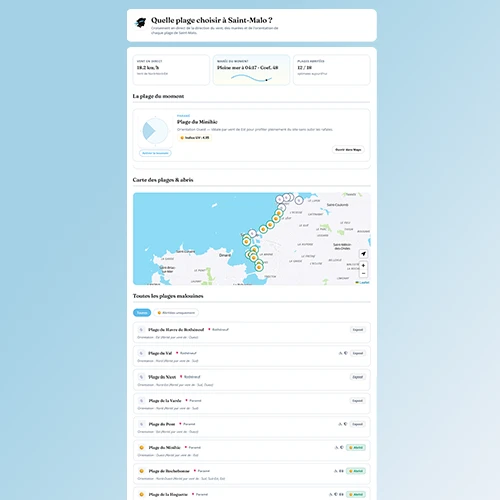The height and width of the screenshot is (500, 500).
Task: Click the site logo beside the page title
Action: [140, 23]
